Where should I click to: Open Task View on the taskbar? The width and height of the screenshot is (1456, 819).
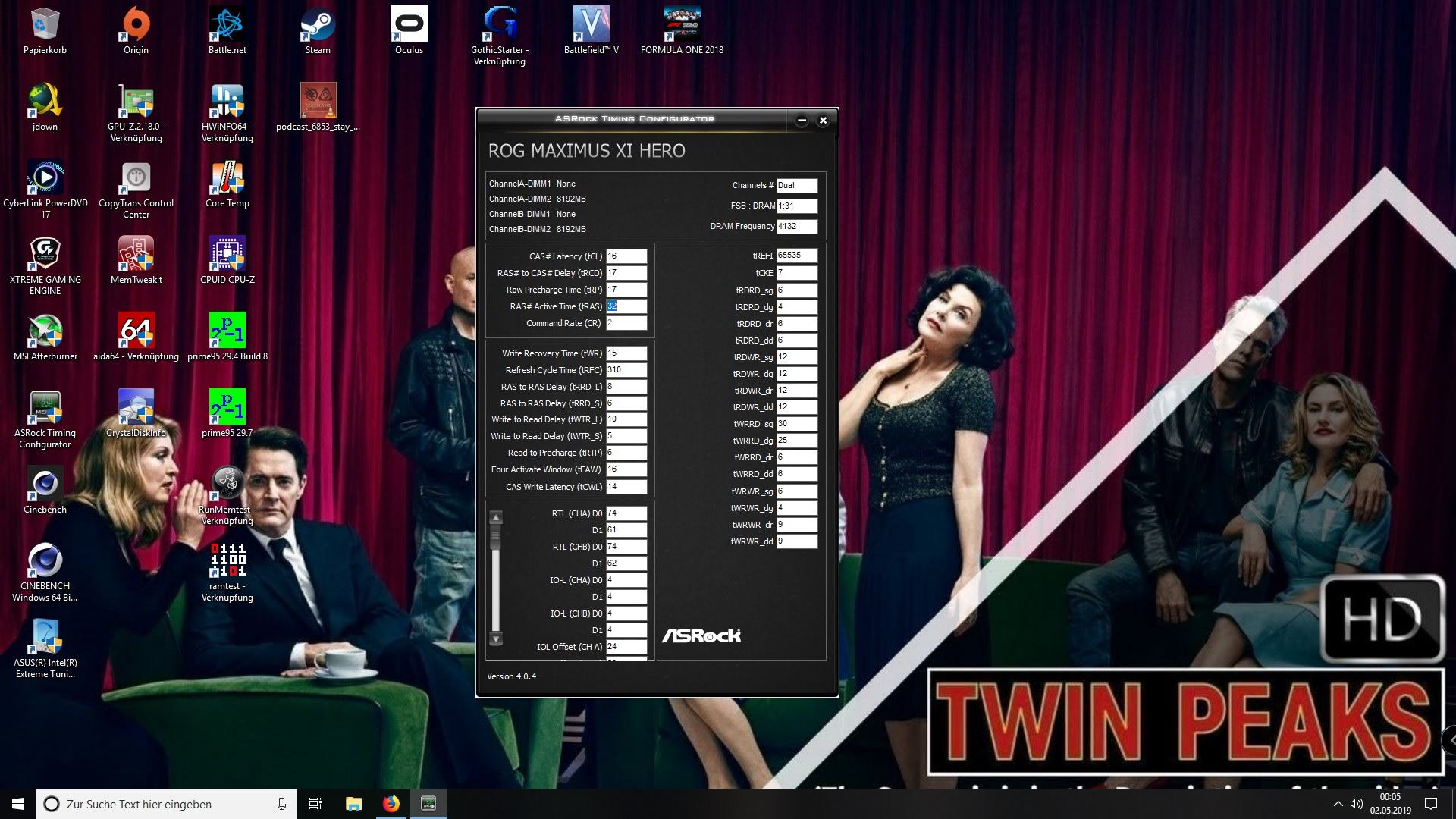pyautogui.click(x=315, y=804)
